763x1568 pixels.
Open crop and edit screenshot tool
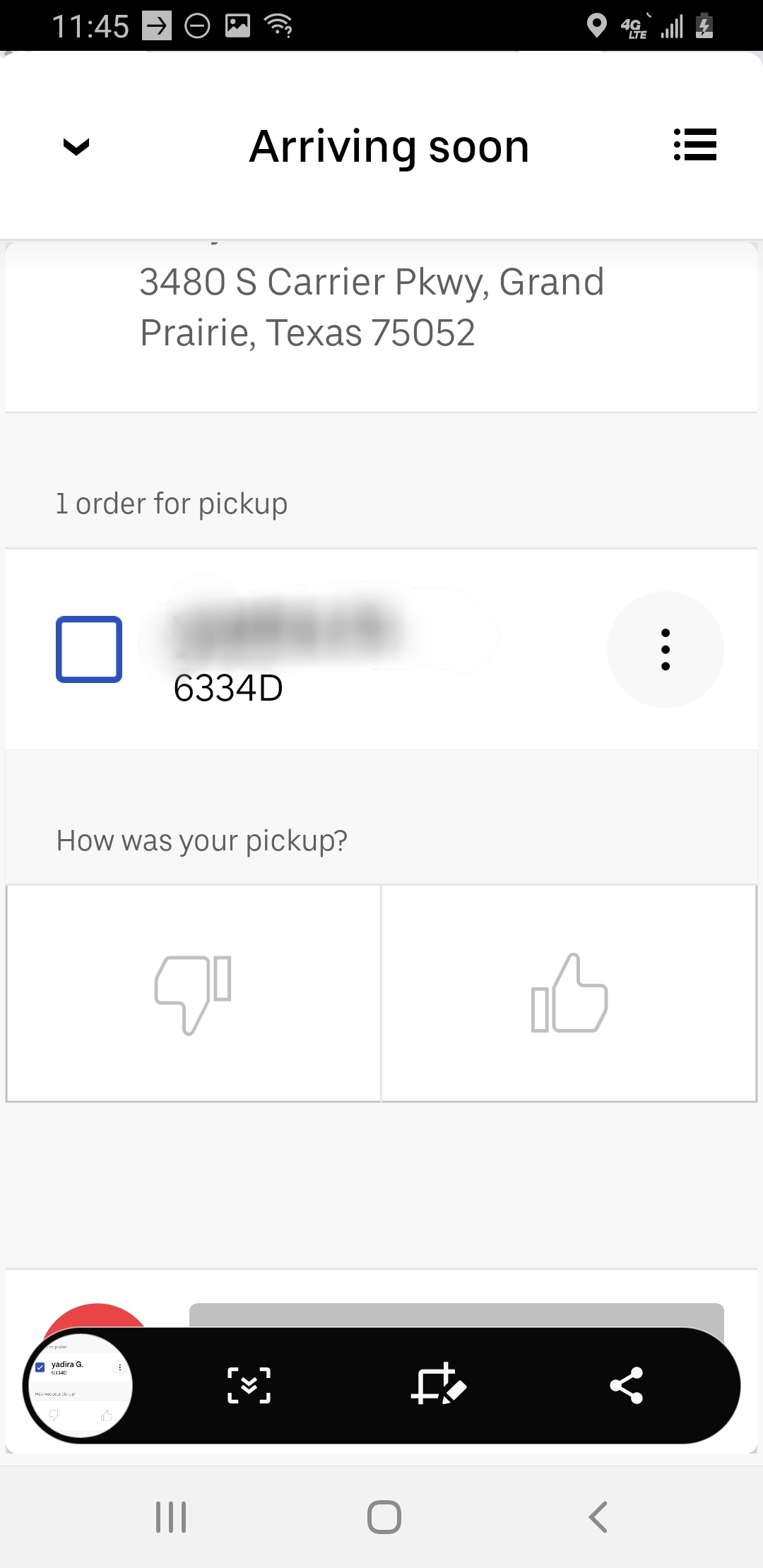tap(438, 1385)
